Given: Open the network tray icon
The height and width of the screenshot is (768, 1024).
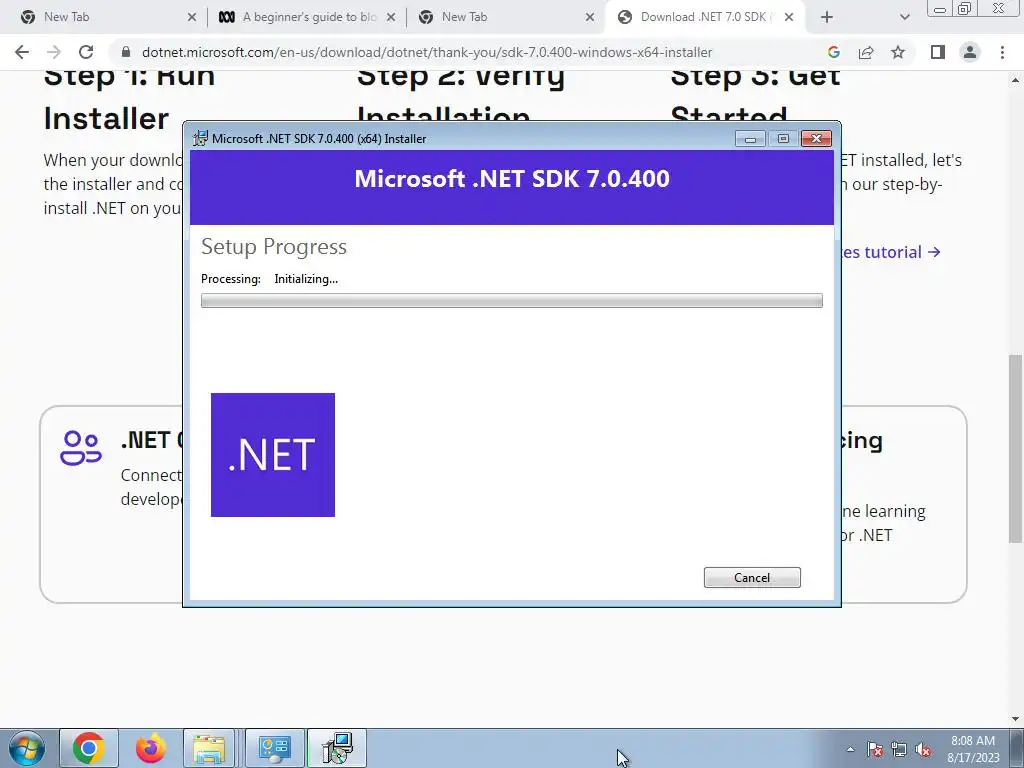Looking at the screenshot, I should (899, 750).
